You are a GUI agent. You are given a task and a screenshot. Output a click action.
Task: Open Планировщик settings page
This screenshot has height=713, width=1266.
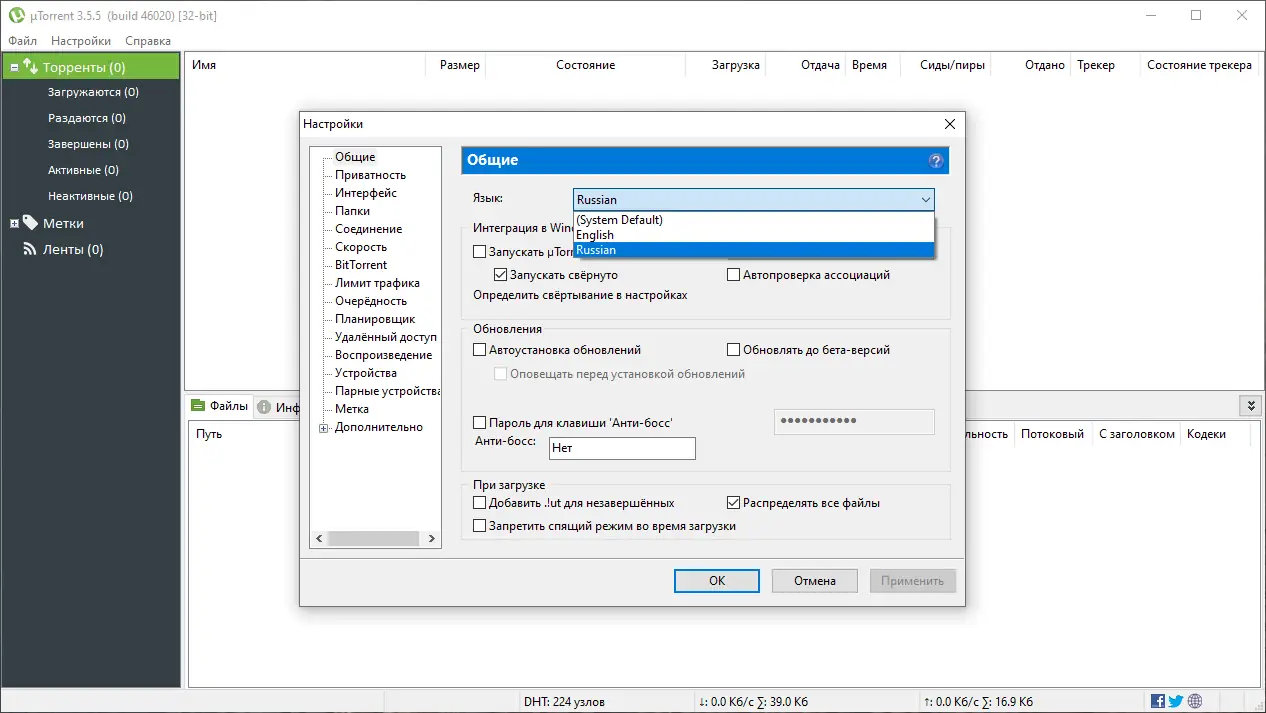coord(375,319)
